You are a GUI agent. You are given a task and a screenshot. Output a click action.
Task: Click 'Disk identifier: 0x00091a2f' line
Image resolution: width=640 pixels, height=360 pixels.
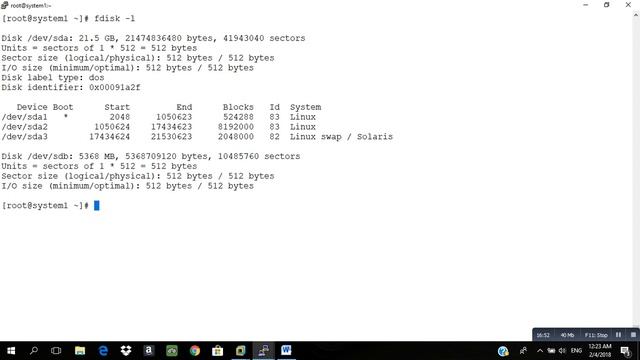[71, 87]
